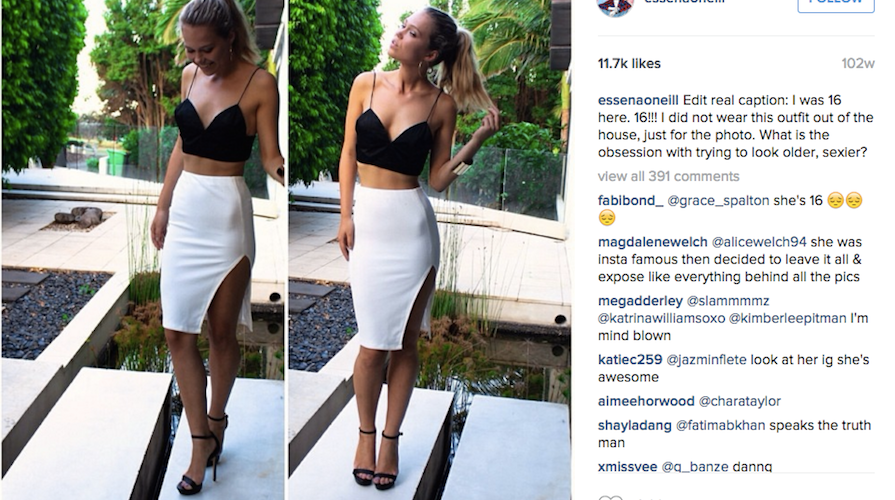Open commenter shayladang profile
Screen dimensions: 895x500
point(635,426)
